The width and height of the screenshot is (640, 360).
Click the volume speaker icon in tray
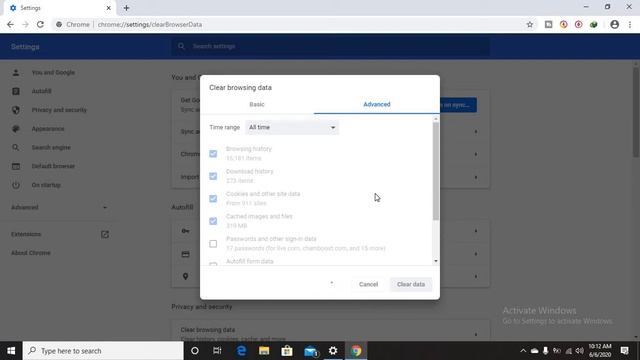(580, 351)
